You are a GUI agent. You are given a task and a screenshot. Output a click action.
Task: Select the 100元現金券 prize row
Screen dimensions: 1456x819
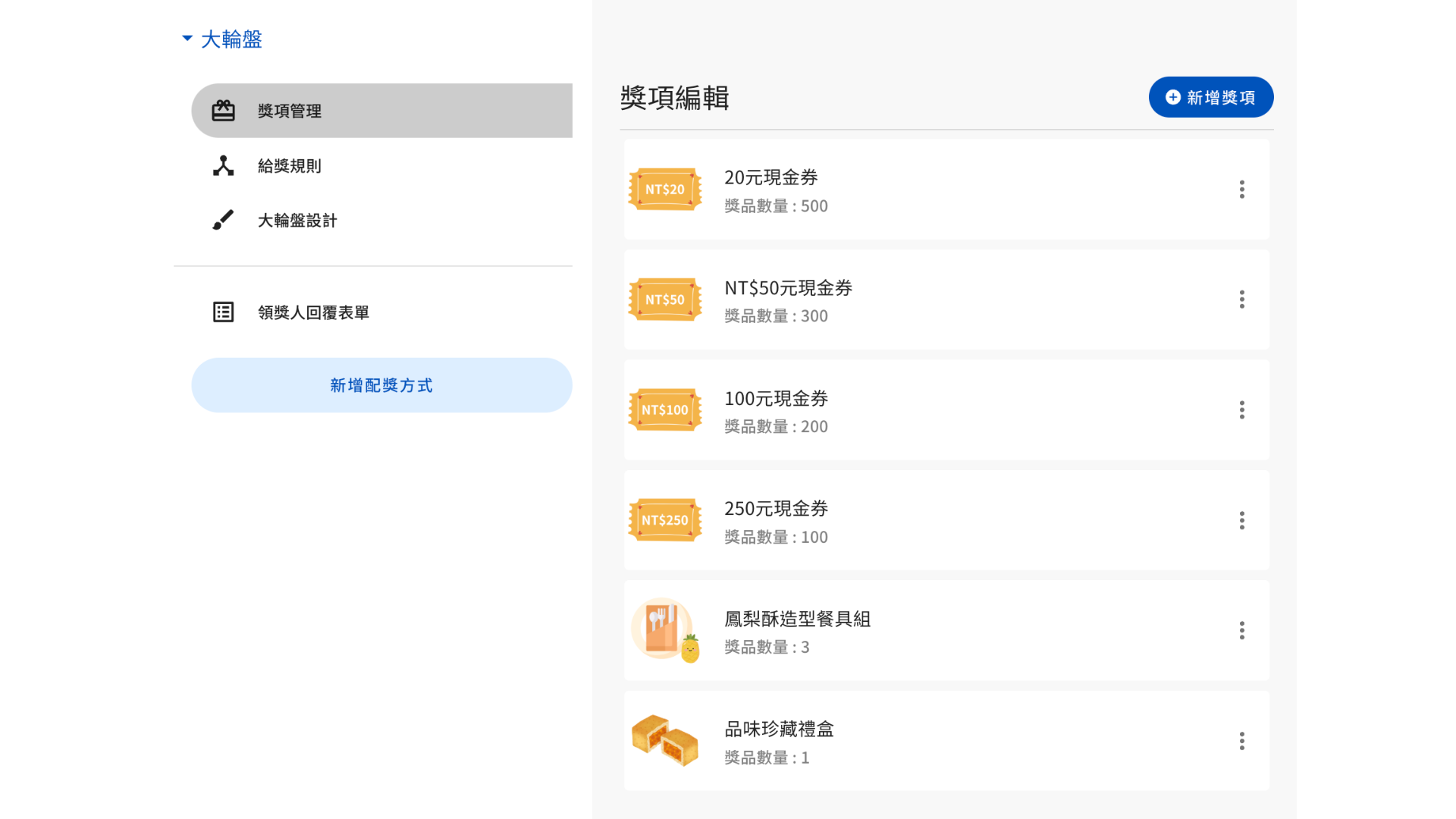(x=948, y=410)
